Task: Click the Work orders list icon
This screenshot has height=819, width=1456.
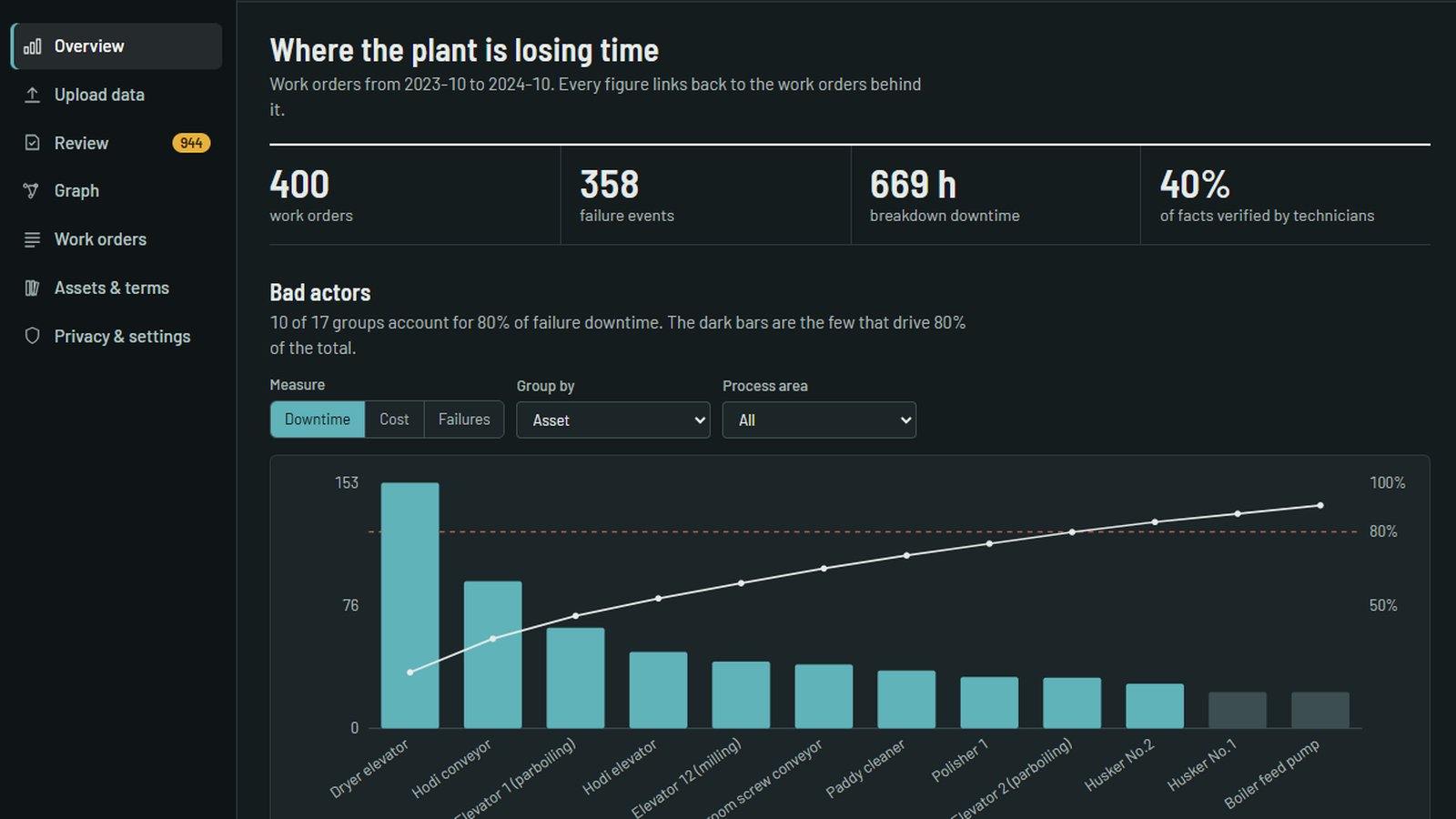Action: (32, 239)
